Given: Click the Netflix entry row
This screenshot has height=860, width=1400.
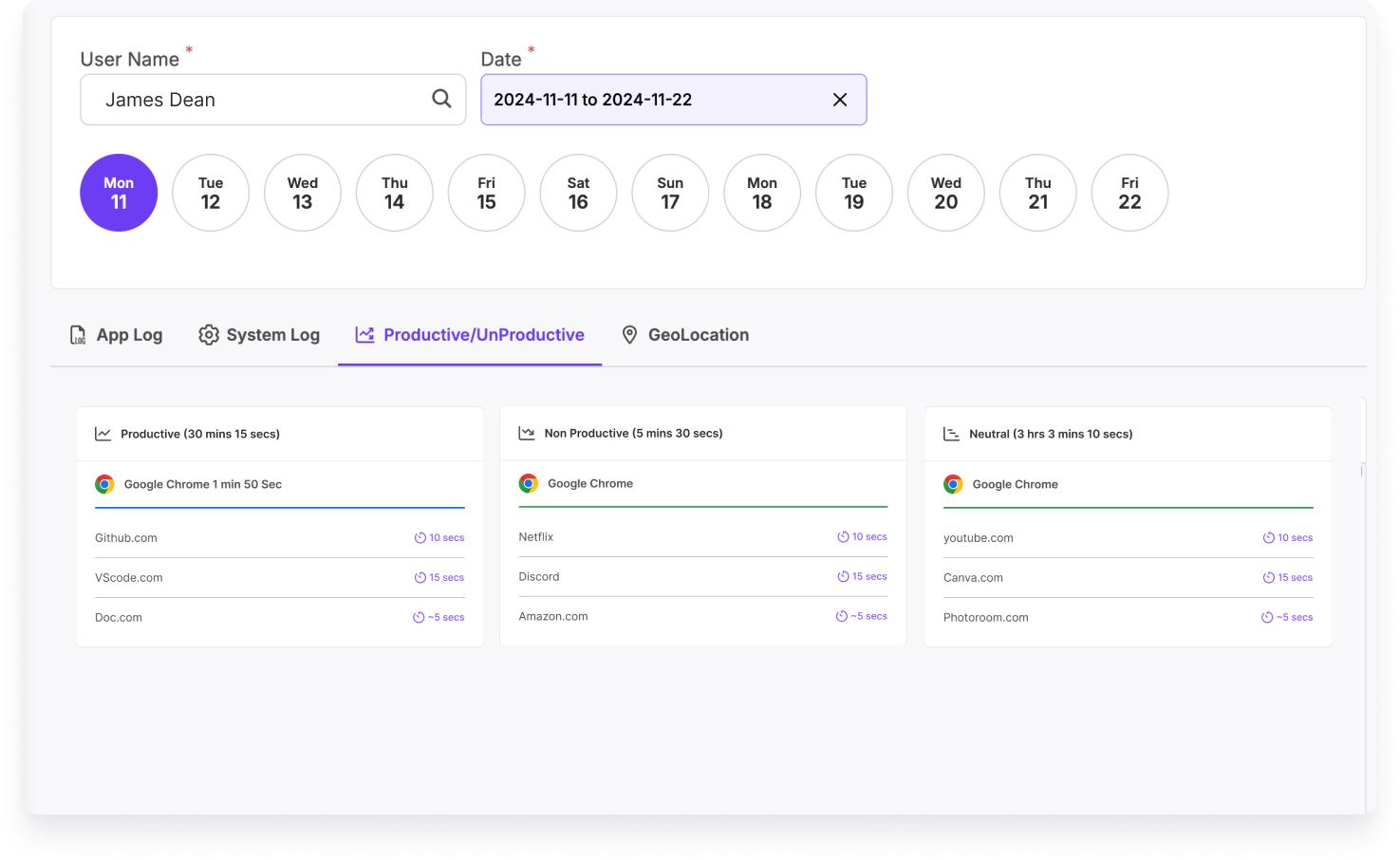Looking at the screenshot, I should point(536,537).
